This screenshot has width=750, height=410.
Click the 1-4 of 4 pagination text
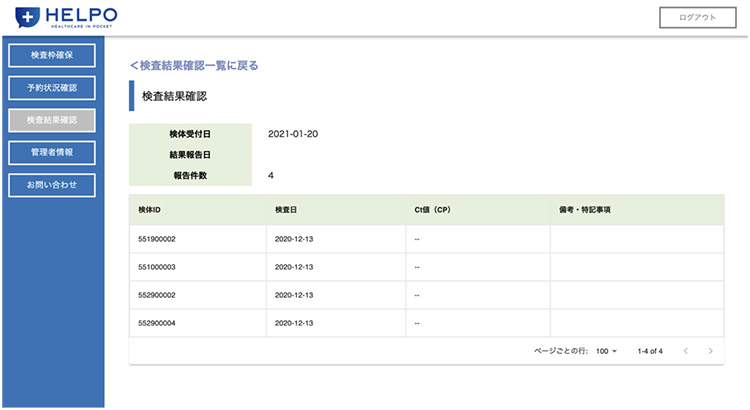[x=650, y=351]
